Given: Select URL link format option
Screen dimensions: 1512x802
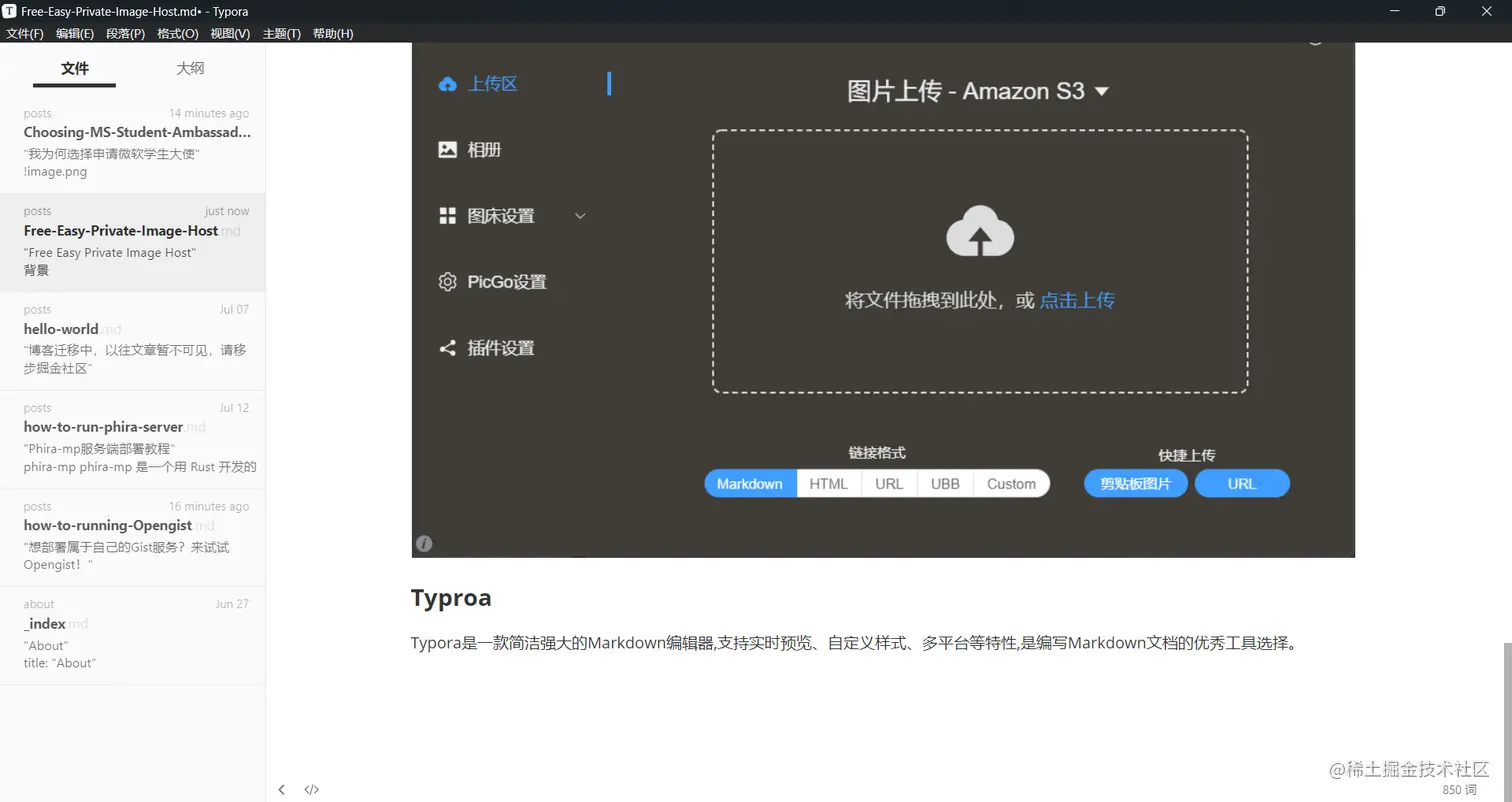Looking at the screenshot, I should [x=889, y=483].
